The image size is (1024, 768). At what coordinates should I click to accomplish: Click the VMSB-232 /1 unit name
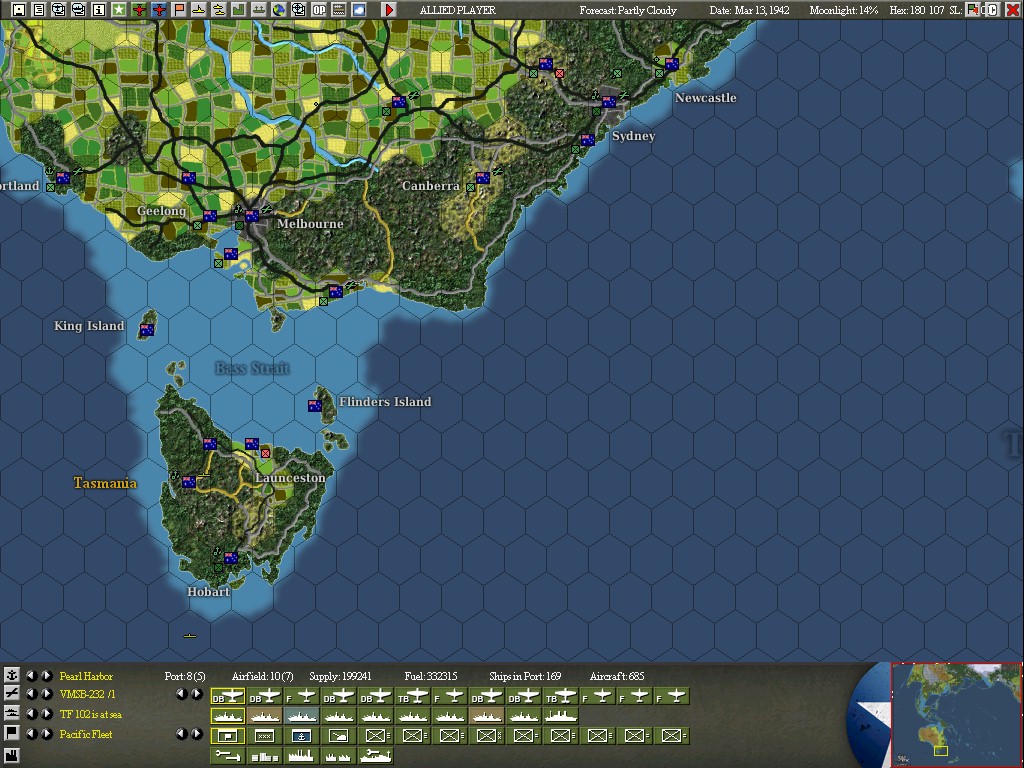88,695
